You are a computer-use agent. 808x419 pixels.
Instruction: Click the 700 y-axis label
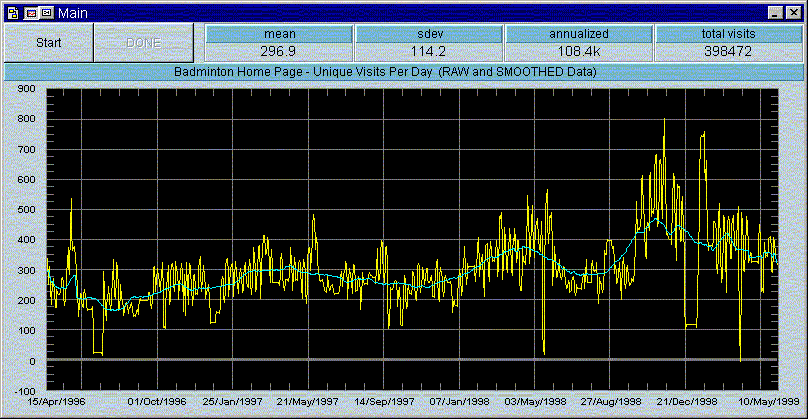26,150
